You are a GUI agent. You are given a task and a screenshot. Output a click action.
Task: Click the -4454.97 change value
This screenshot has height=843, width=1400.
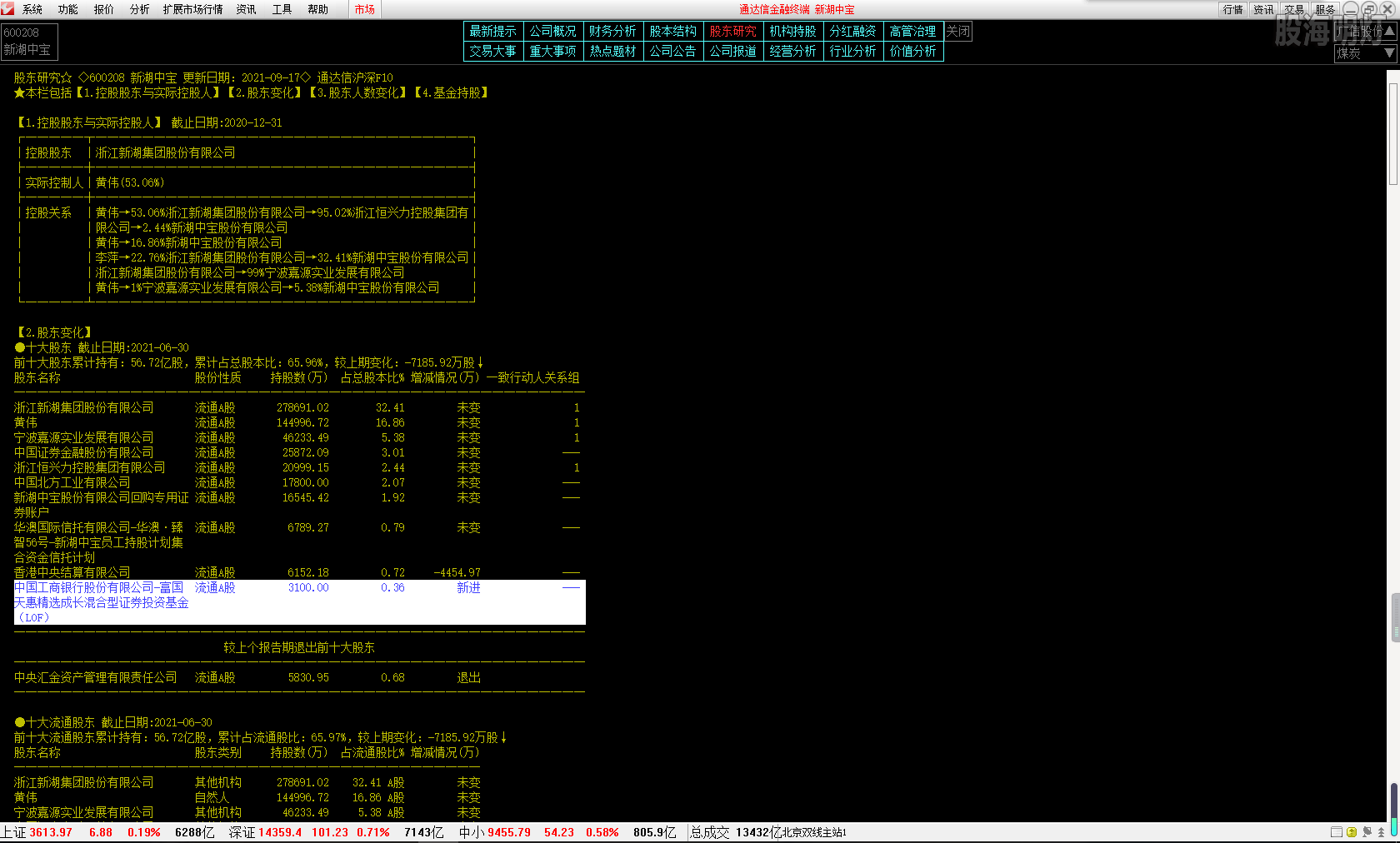point(457,572)
